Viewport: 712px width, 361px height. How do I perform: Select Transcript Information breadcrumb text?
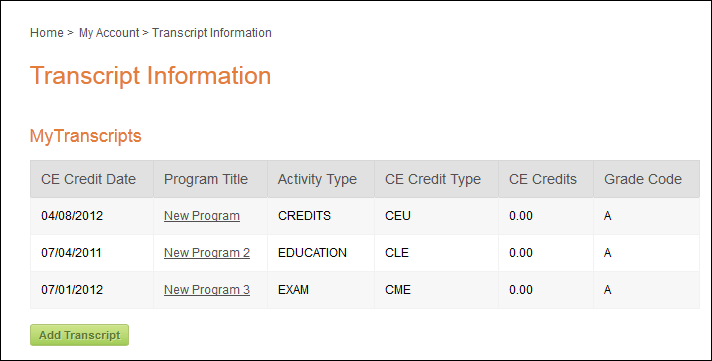(212, 33)
